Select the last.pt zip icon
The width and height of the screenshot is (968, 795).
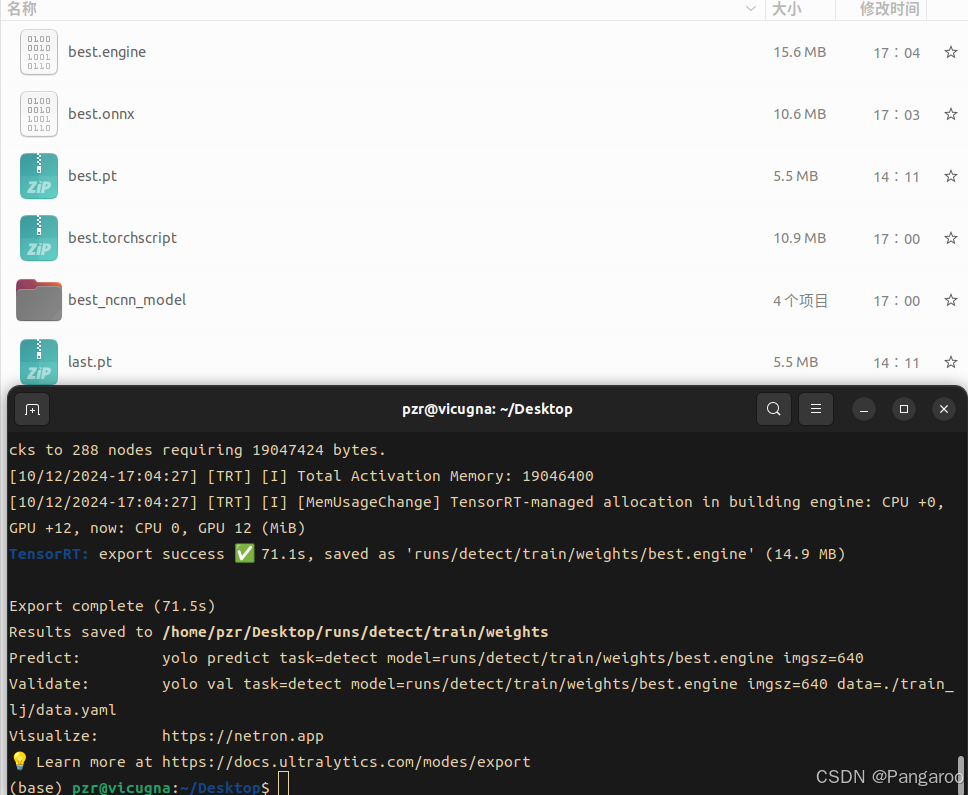(39, 362)
